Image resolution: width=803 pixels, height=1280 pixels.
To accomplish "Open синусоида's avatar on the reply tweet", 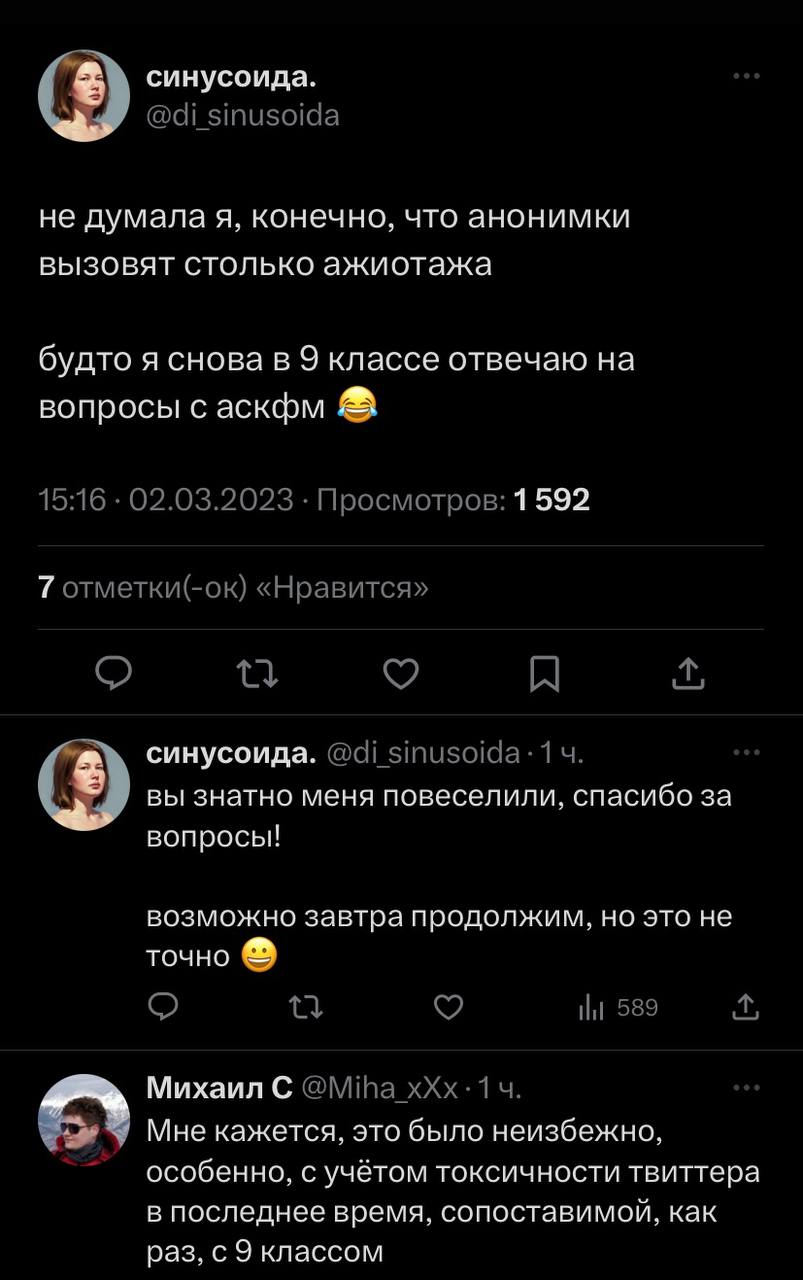I will click(84, 785).
